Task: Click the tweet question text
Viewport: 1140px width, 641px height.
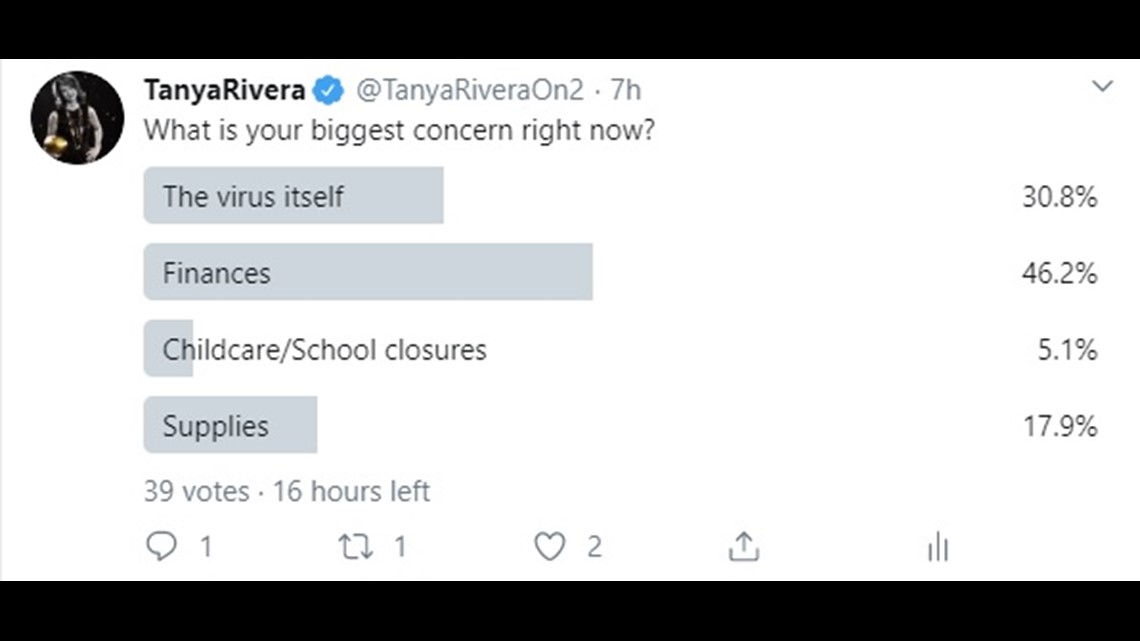Action: pos(399,131)
